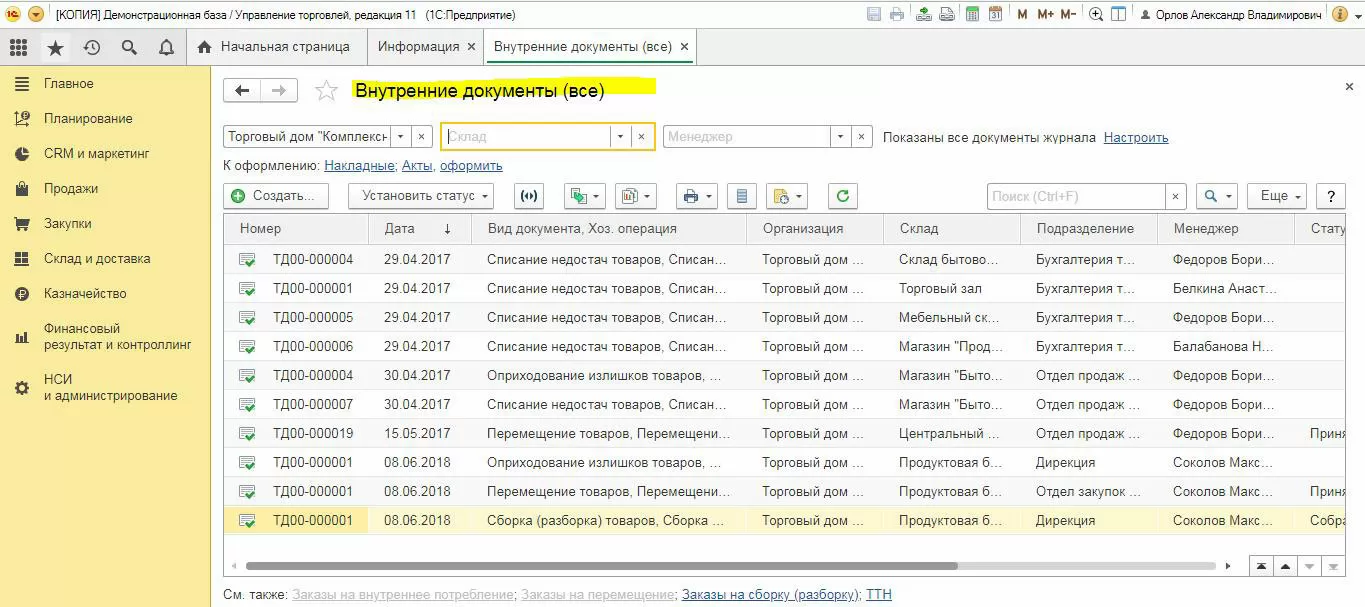Viewport: 1365px width, 607px height.
Task: Click the zoom magnifier icon in the title bar
Action: [1096, 14]
